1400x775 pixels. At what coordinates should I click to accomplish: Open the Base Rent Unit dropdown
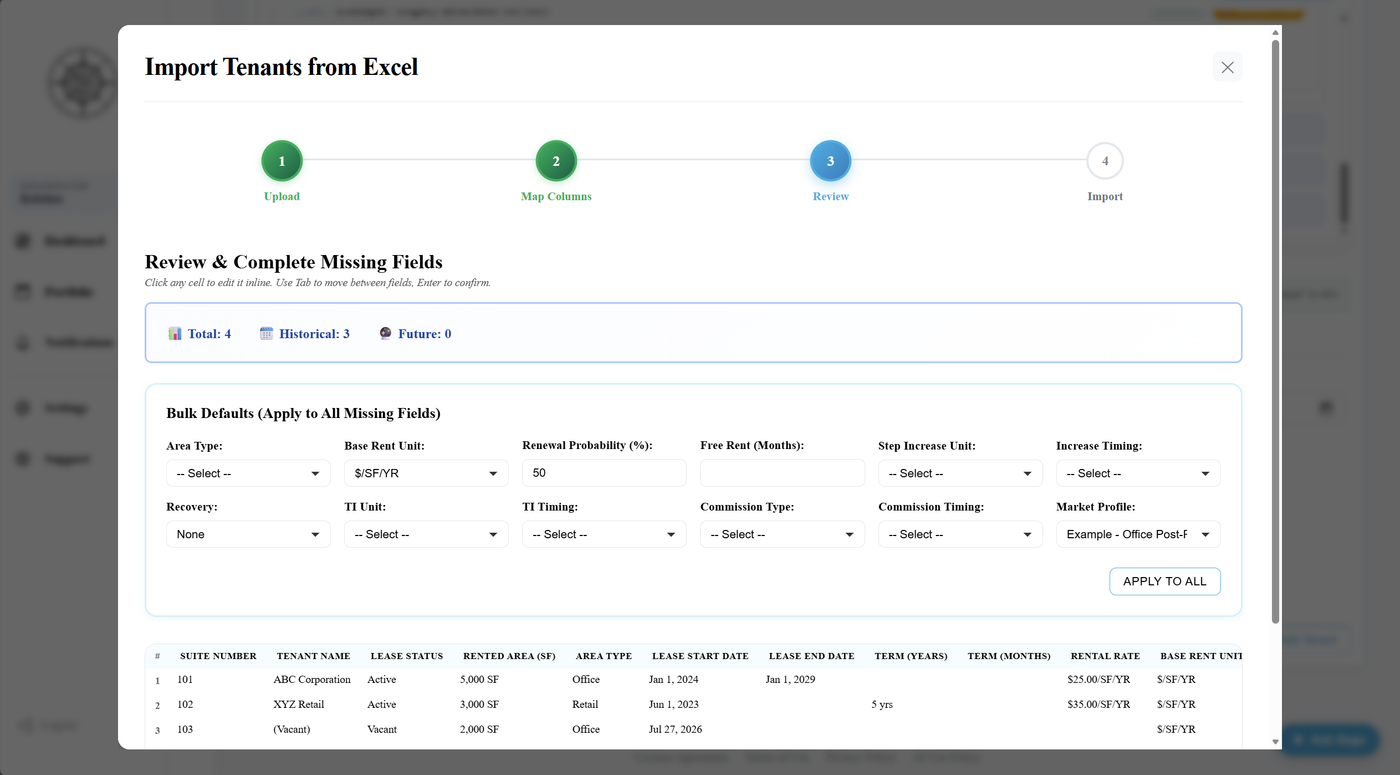click(x=426, y=473)
